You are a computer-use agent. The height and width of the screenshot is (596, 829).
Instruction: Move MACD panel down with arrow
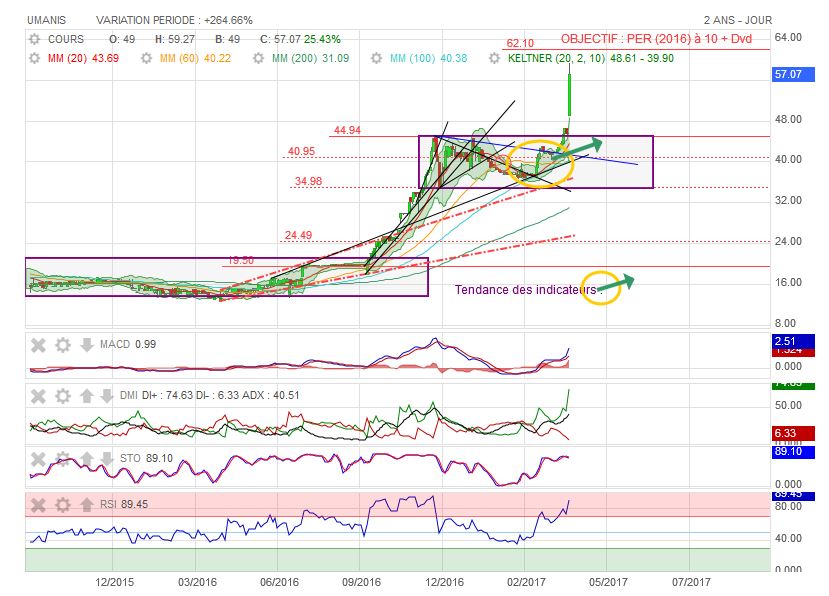tap(87, 345)
